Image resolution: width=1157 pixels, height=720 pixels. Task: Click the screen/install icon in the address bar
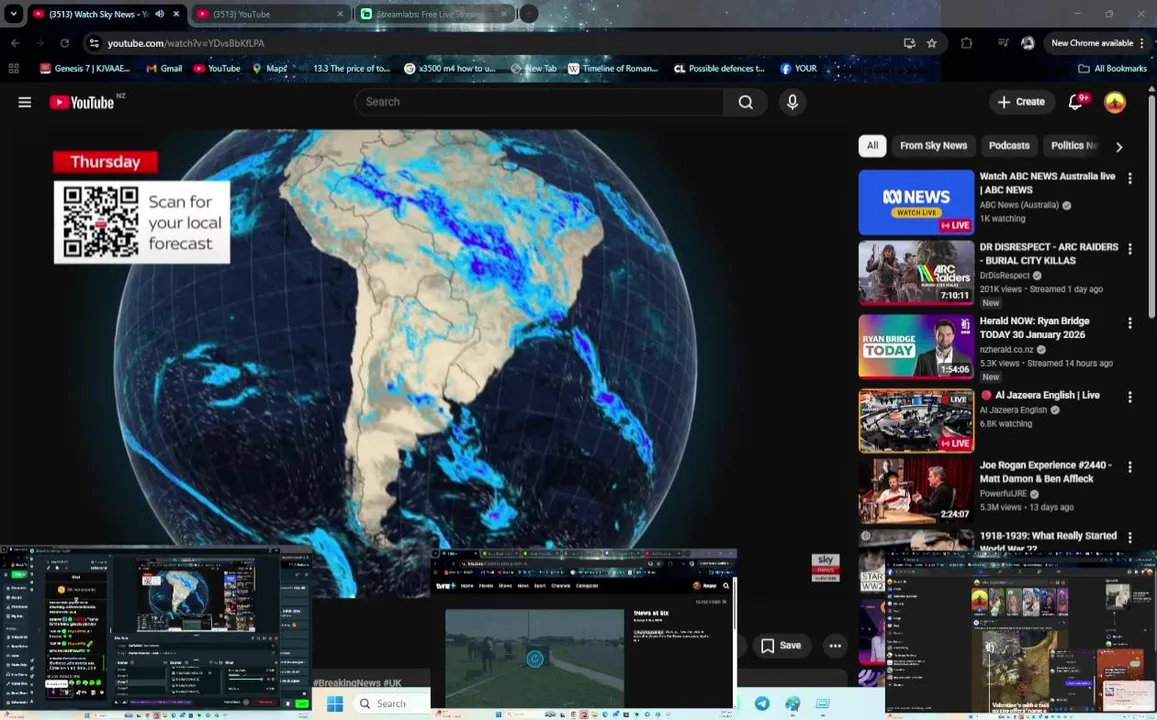[x=909, y=43]
